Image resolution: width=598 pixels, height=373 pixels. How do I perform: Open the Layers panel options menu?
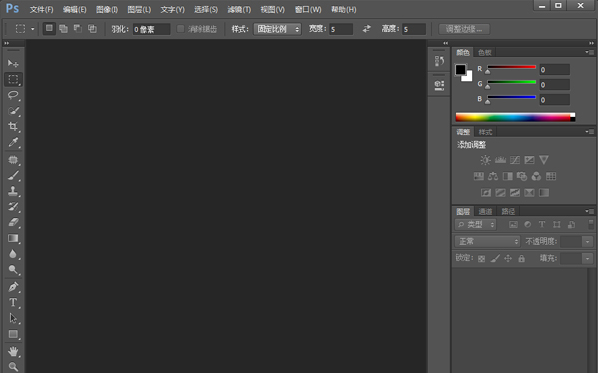point(589,211)
